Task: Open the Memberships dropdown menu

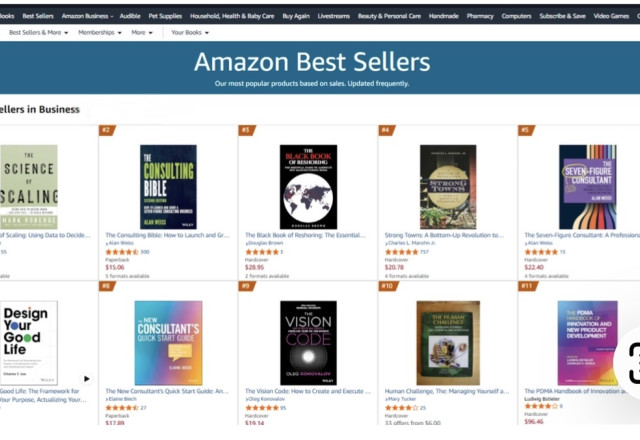Action: tap(100, 33)
